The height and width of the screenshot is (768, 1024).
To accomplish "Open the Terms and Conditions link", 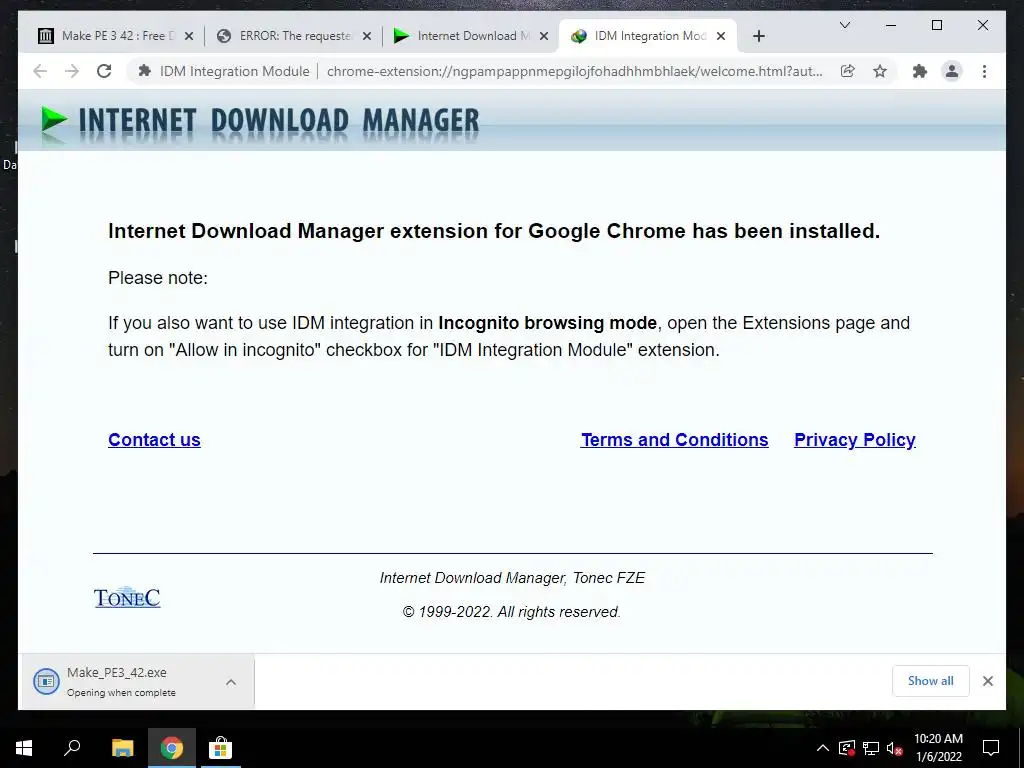I will [x=675, y=440].
